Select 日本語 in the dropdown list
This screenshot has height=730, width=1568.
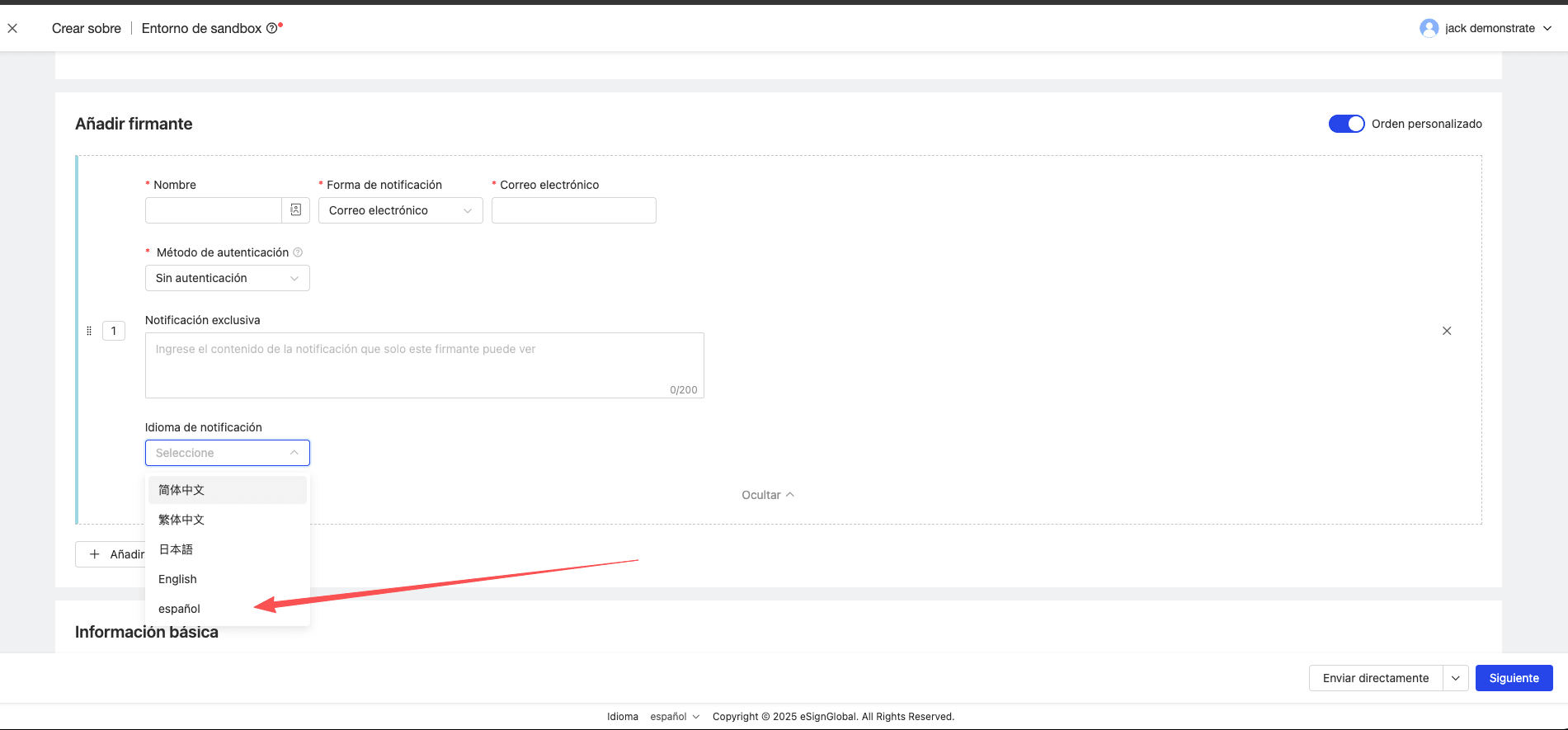coord(176,549)
